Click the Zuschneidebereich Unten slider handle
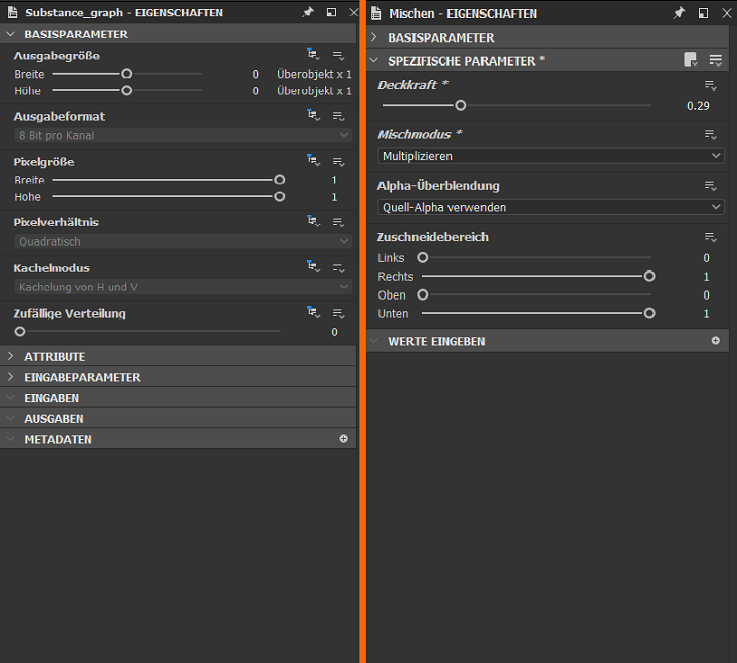 pos(650,313)
